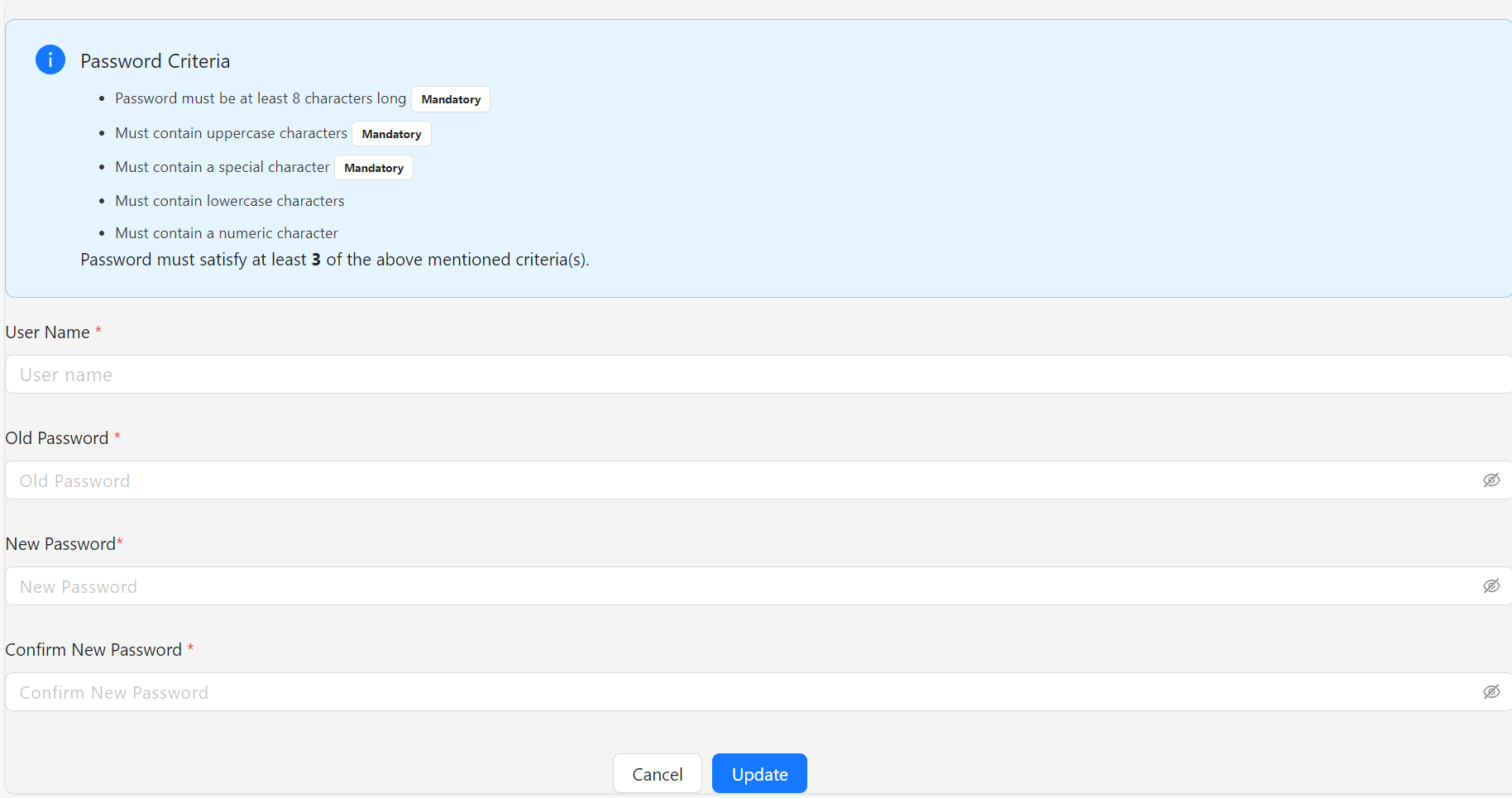The width and height of the screenshot is (1512, 798).
Task: Click the Mandatory badge for special character rule
Action: (x=373, y=167)
